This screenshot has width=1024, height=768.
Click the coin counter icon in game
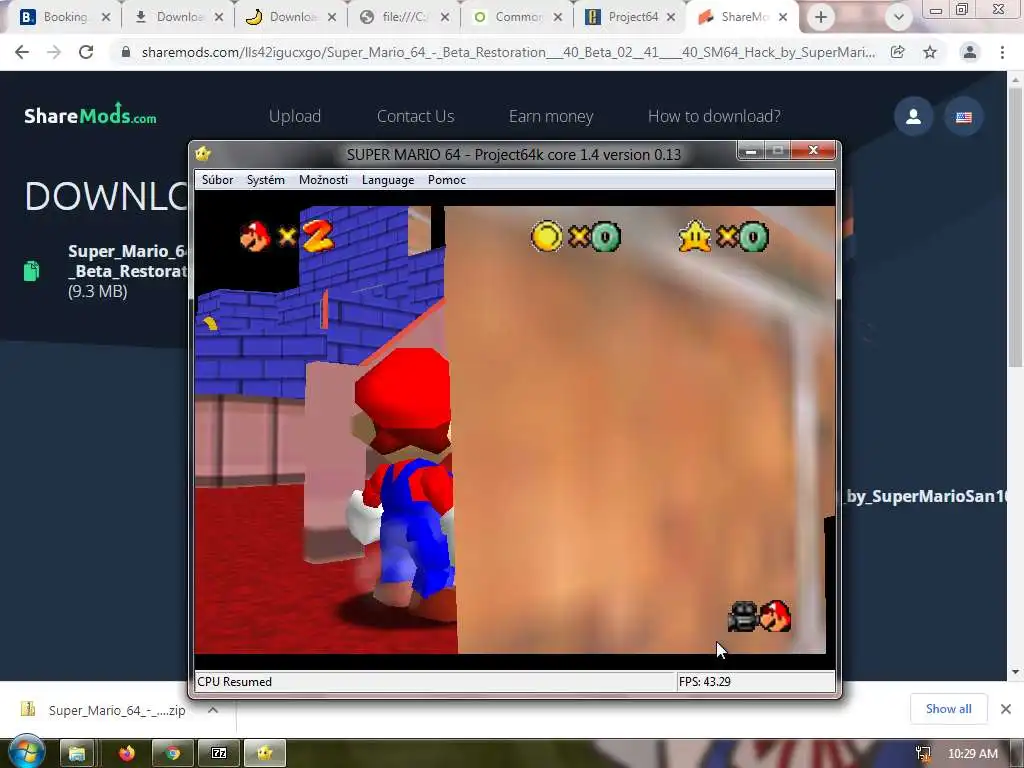click(546, 236)
